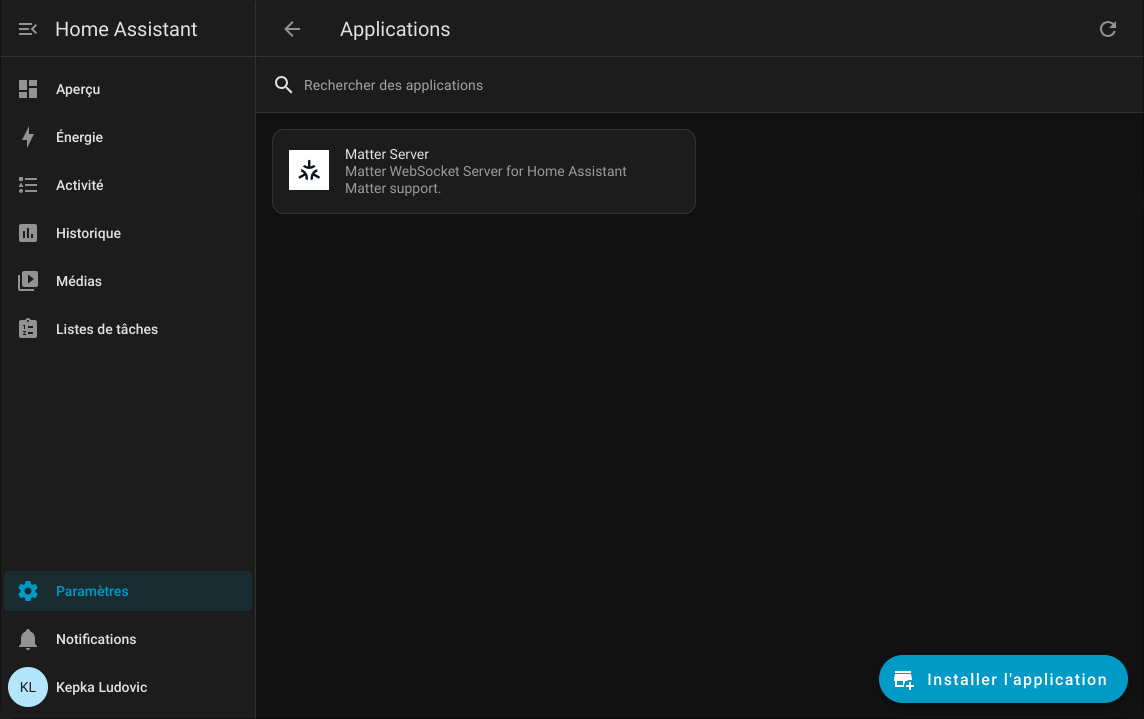The height and width of the screenshot is (719, 1144).
Task: Click the Énergie lightning bolt icon
Action: click(x=28, y=138)
